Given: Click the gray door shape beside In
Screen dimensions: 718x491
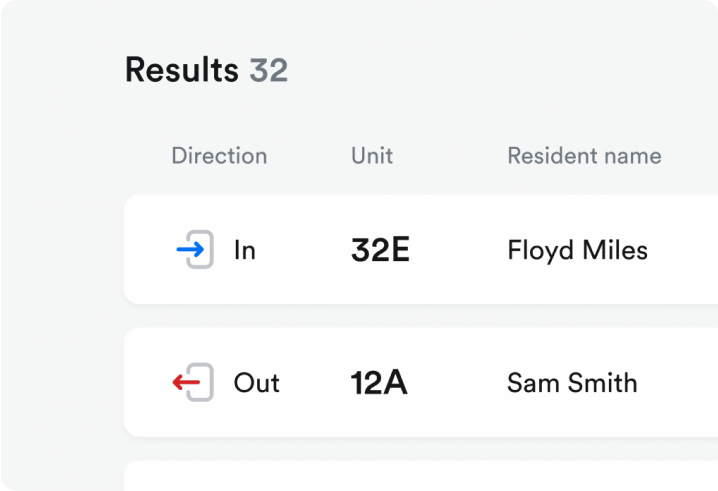Looking at the screenshot, I should click(x=201, y=250).
